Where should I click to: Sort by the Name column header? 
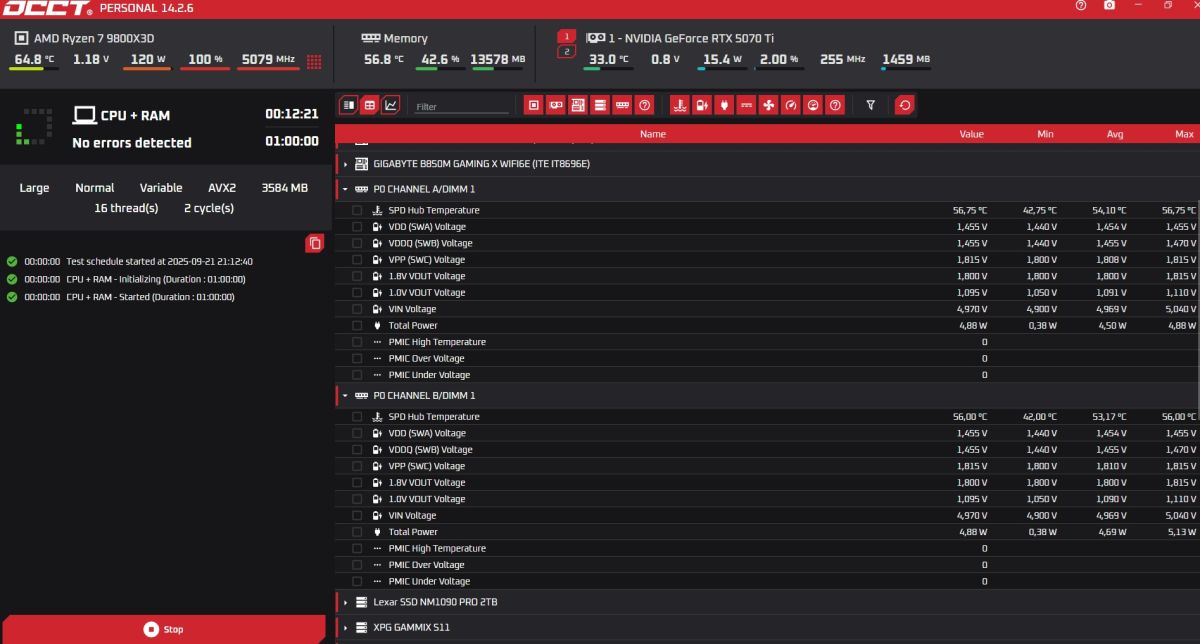point(653,134)
